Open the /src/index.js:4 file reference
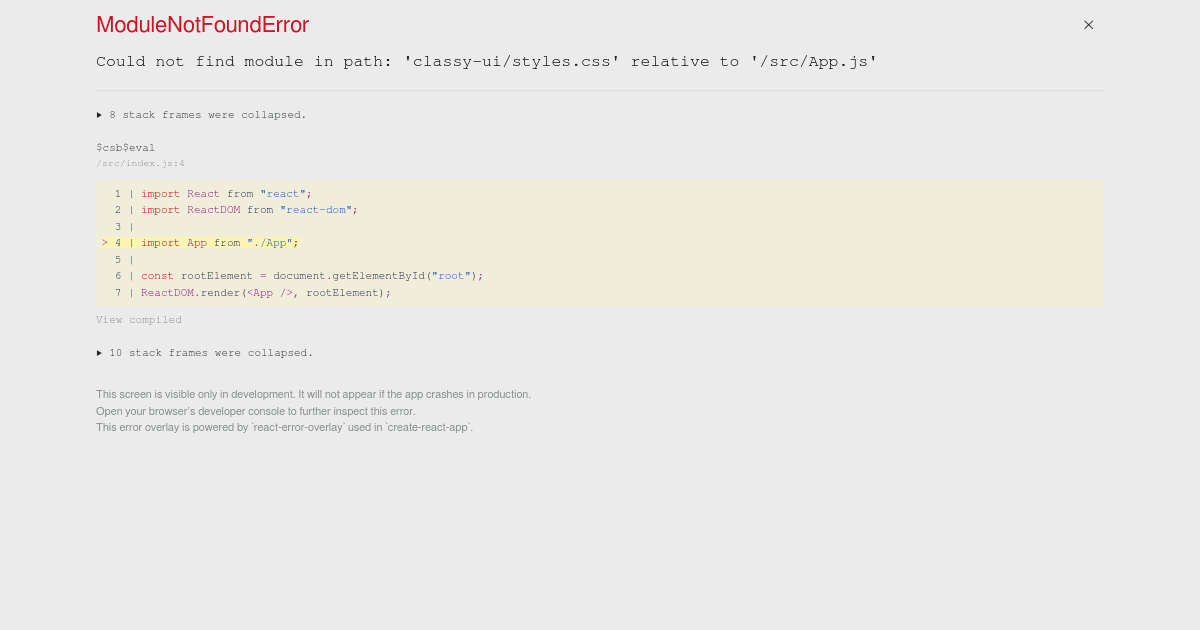Image resolution: width=1200 pixels, height=630 pixels. 140,163
